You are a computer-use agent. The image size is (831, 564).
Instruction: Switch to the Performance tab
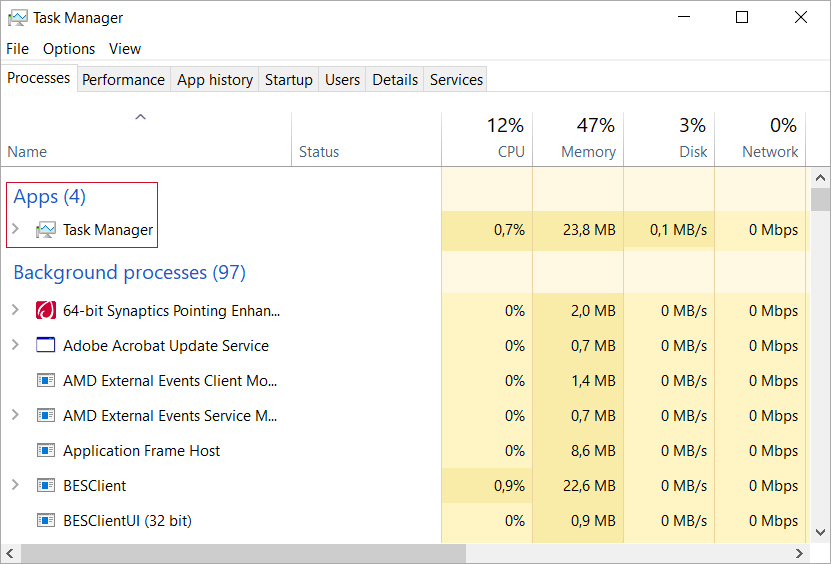123,80
